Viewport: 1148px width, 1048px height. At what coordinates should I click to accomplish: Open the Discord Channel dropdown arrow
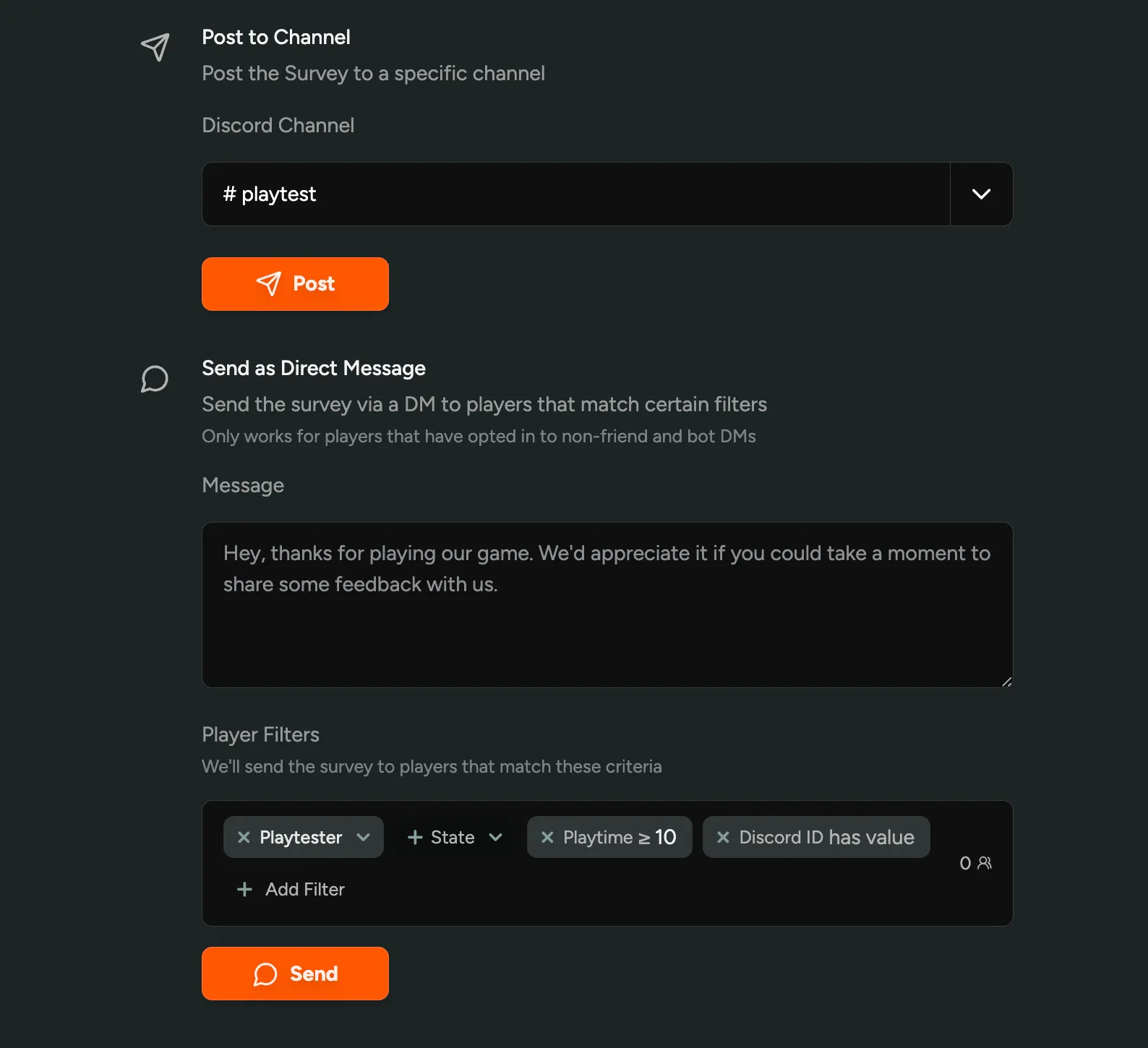(981, 194)
